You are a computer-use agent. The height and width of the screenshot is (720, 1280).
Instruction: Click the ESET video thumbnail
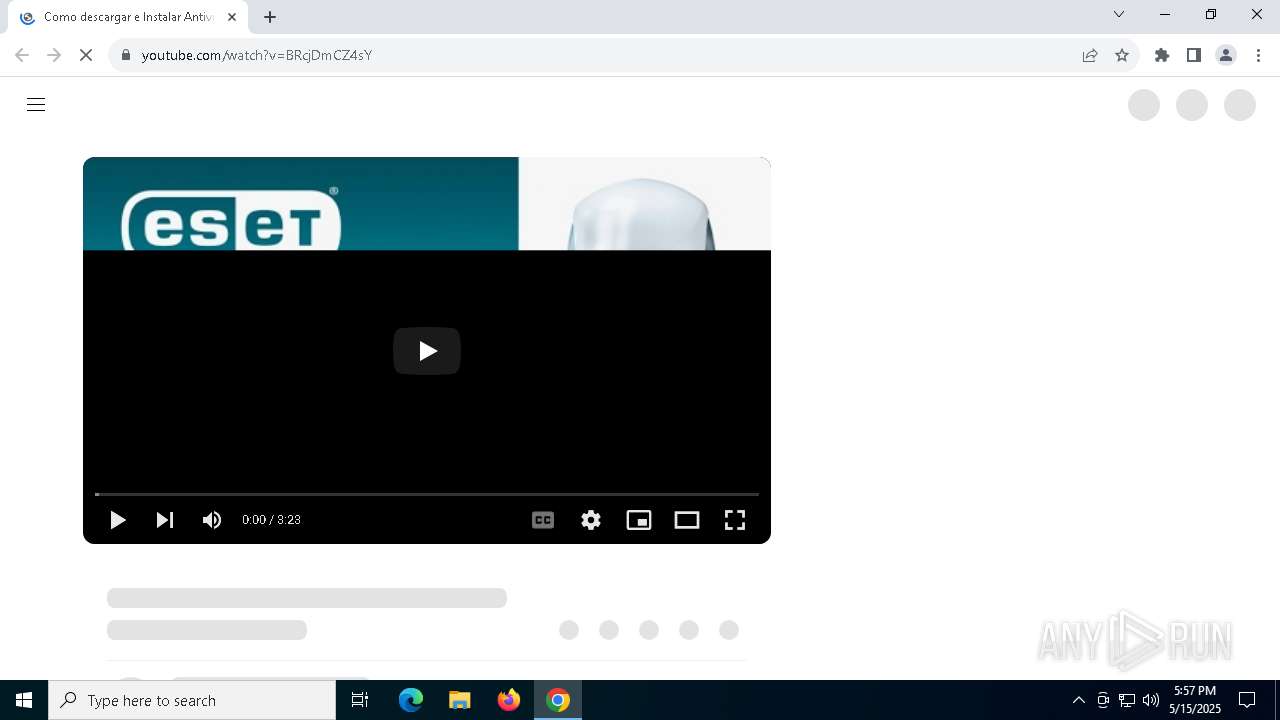pyautogui.click(x=427, y=204)
